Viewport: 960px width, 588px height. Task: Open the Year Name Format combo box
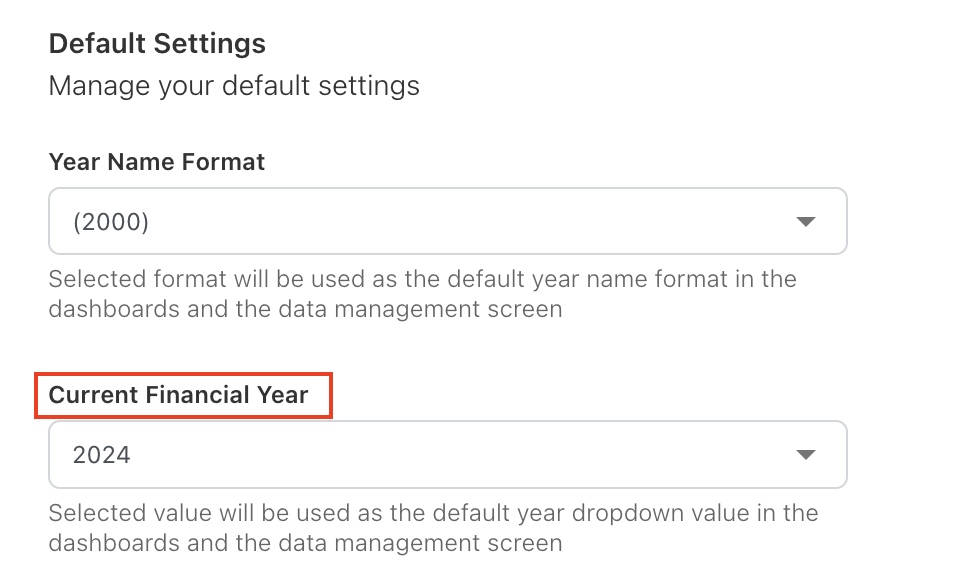tap(447, 221)
